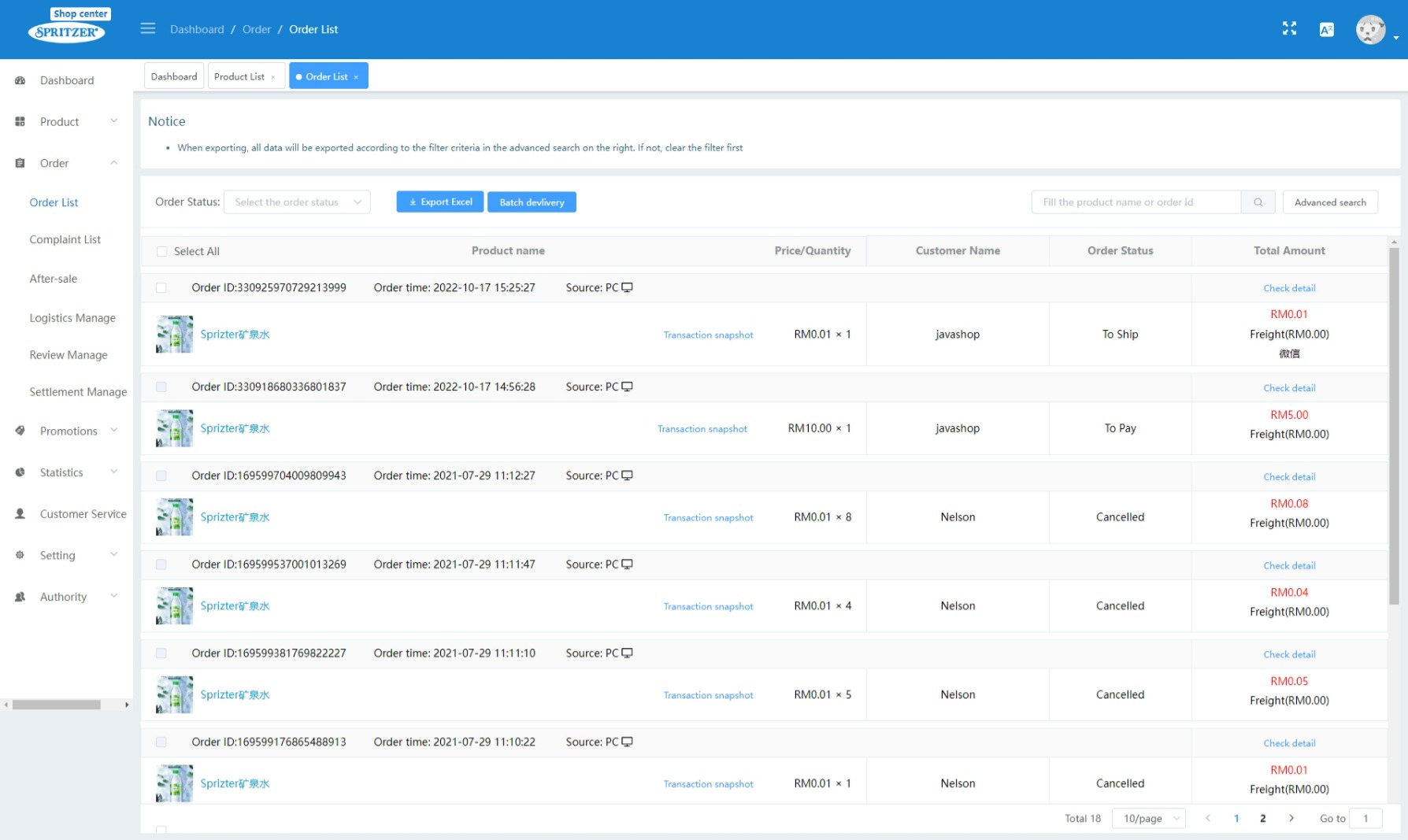The height and width of the screenshot is (840, 1408).
Task: Focus the Go to page input
Action: [x=1365, y=819]
